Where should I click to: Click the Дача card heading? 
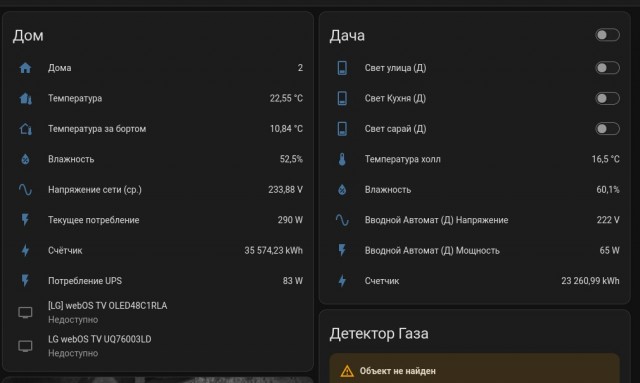[347, 36]
